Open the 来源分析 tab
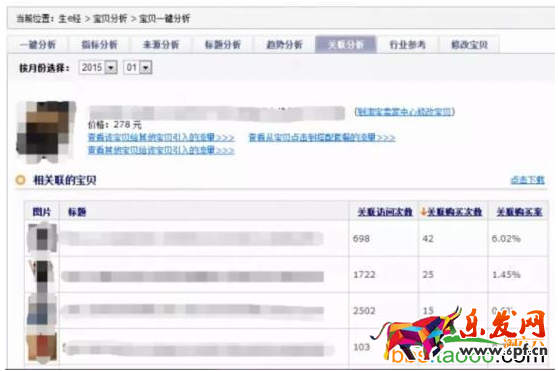 click(161, 45)
